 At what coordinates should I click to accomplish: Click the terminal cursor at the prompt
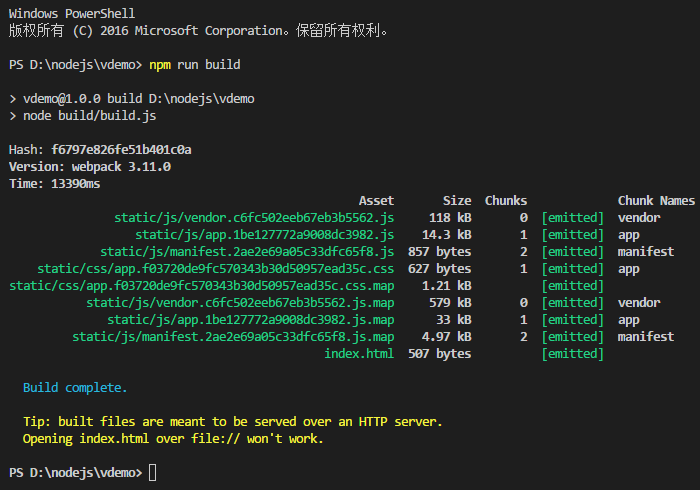[153, 472]
